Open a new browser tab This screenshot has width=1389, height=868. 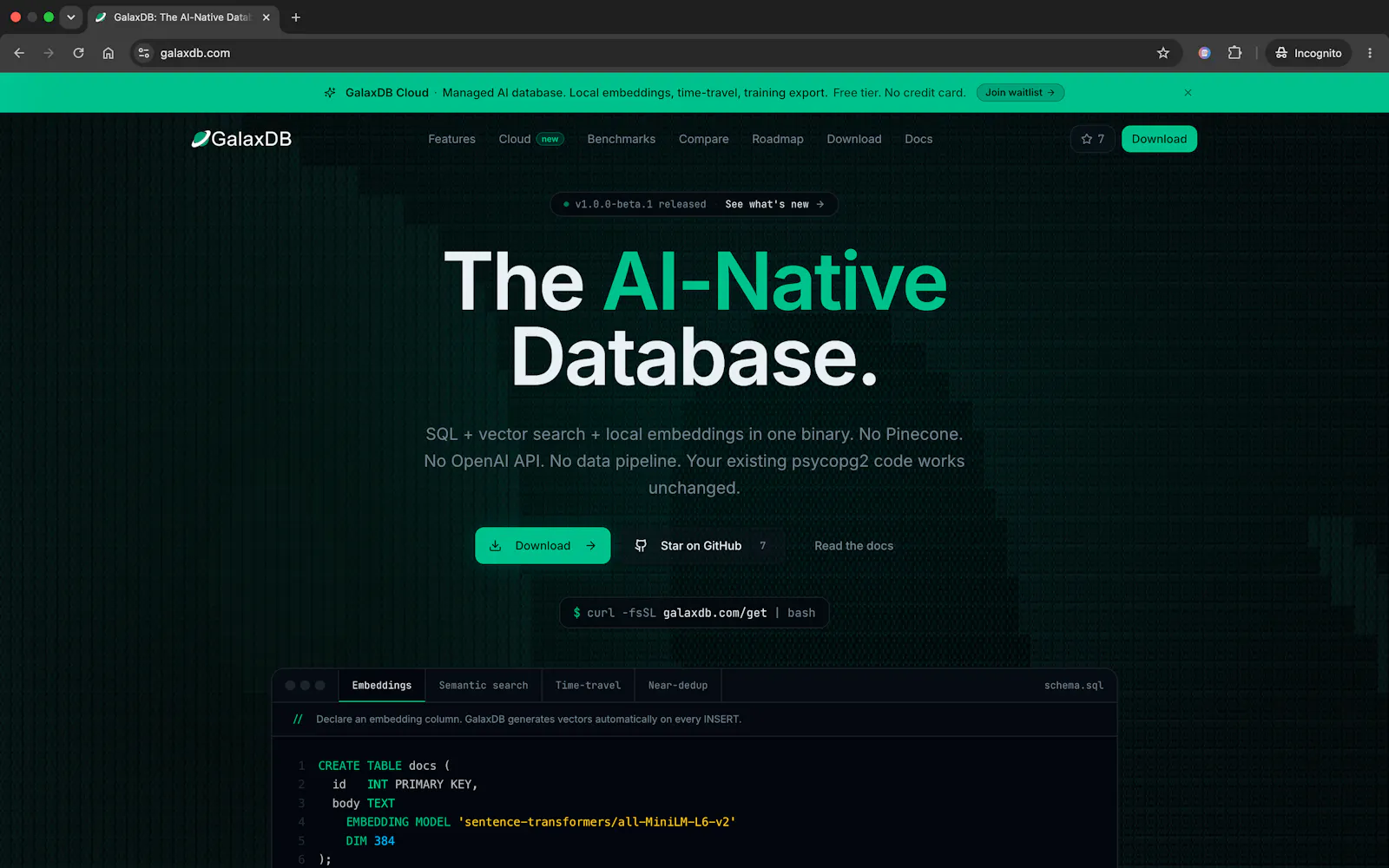coord(296,17)
